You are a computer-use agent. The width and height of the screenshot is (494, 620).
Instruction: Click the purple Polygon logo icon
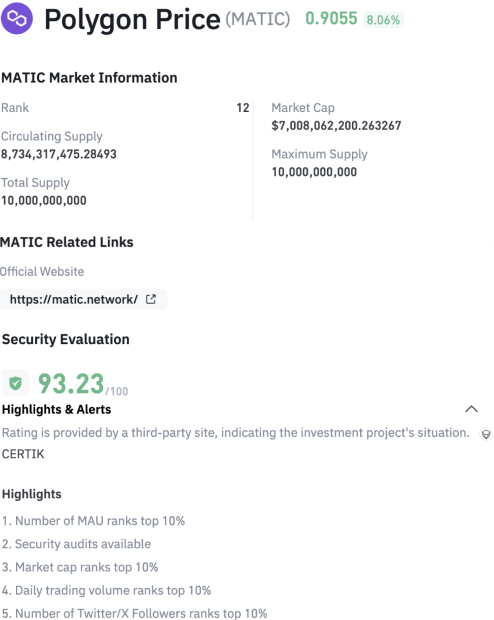[x=17, y=18]
